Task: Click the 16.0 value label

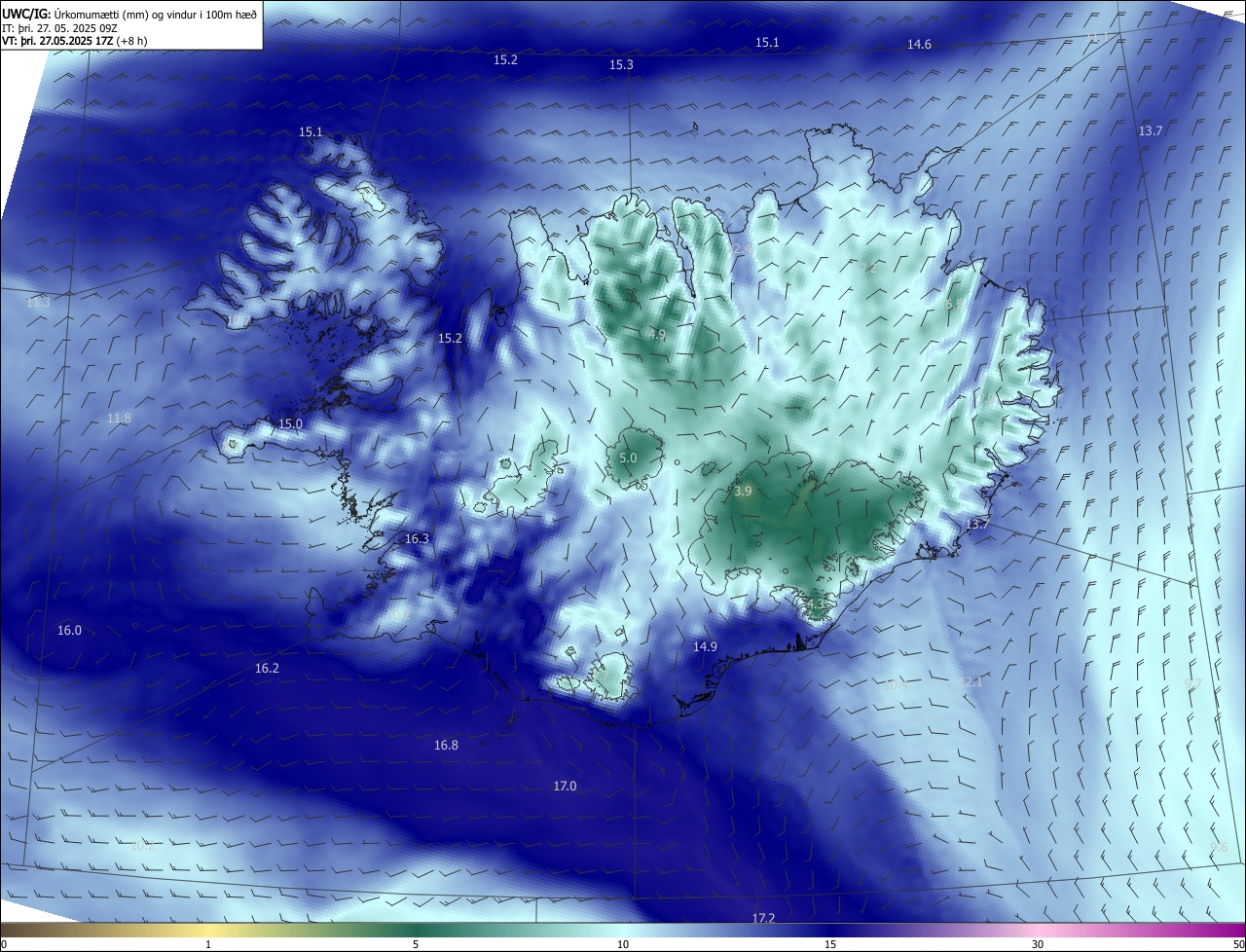Action: tap(69, 630)
